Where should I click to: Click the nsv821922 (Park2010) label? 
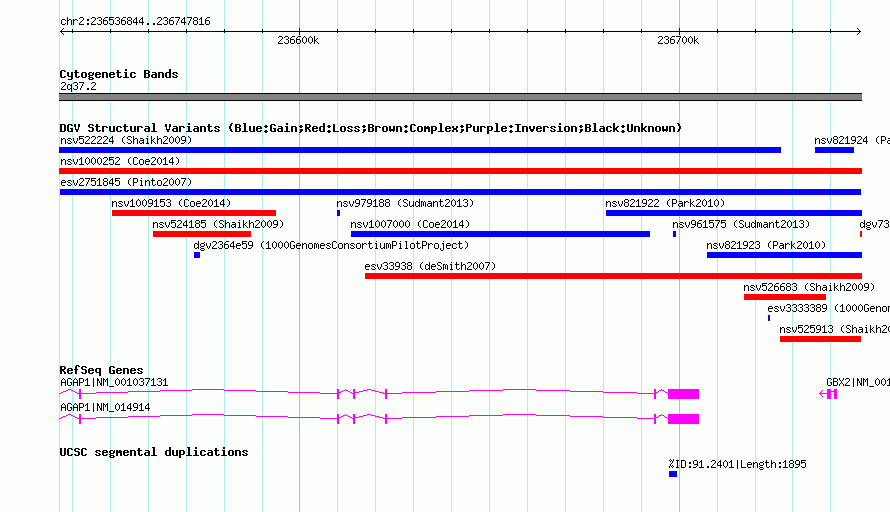665,203
